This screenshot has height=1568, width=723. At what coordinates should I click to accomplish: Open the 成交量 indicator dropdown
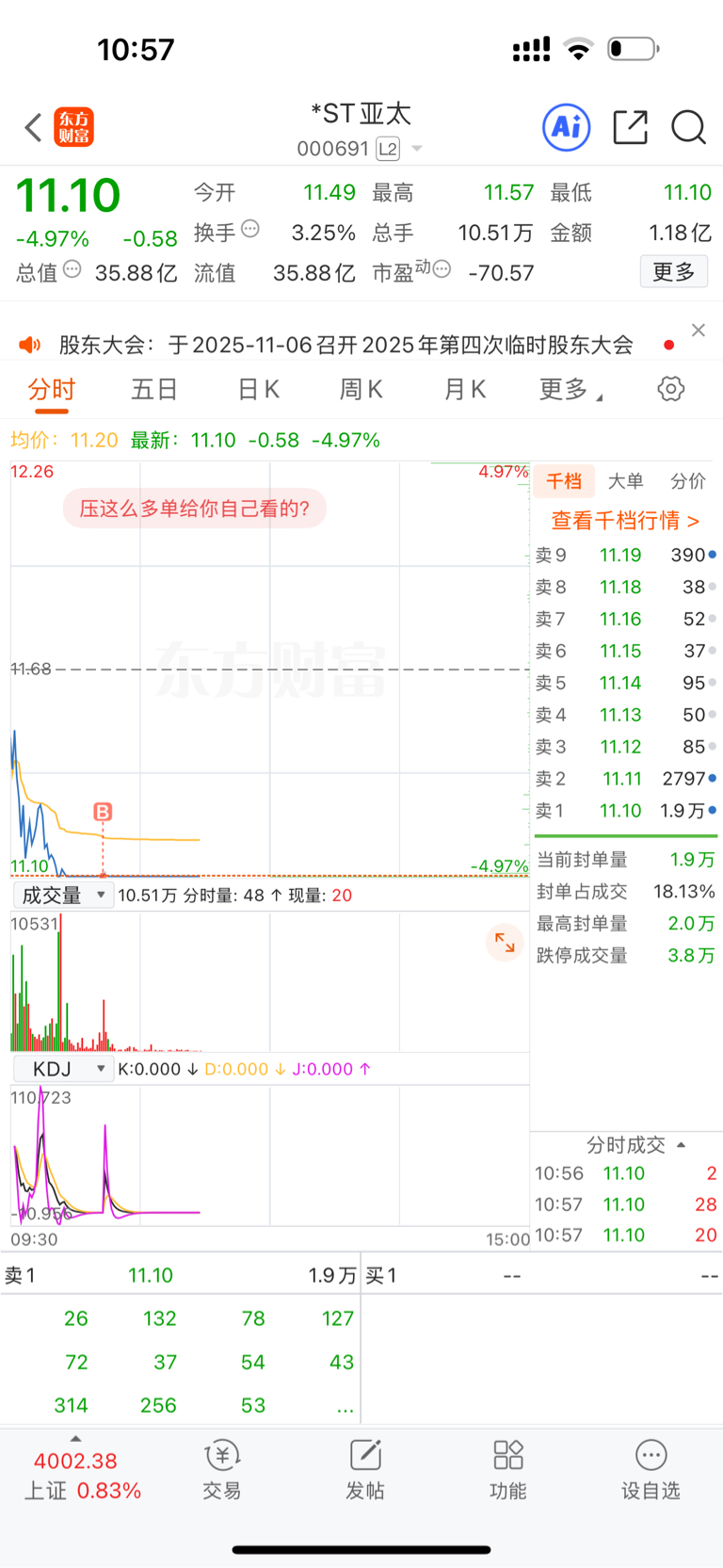click(x=63, y=895)
